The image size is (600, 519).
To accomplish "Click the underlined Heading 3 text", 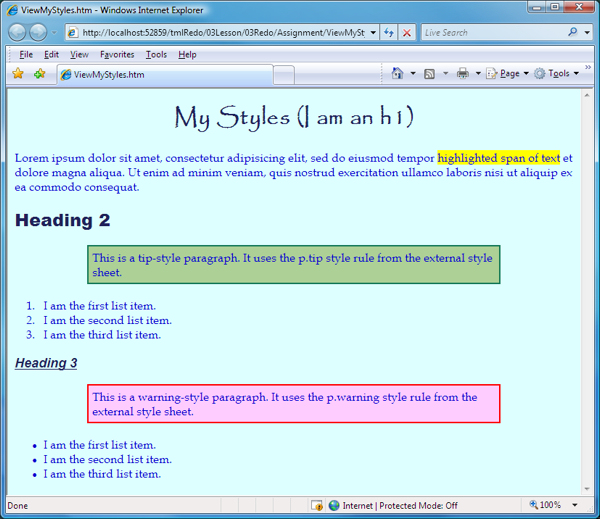I will pyautogui.click(x=46, y=363).
